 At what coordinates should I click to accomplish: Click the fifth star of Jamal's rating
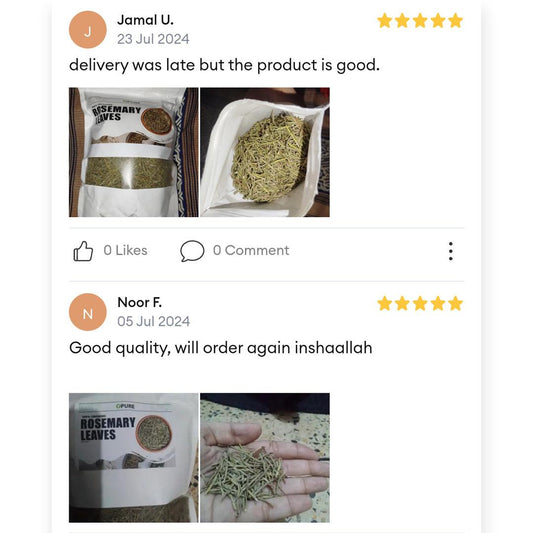coord(455,21)
